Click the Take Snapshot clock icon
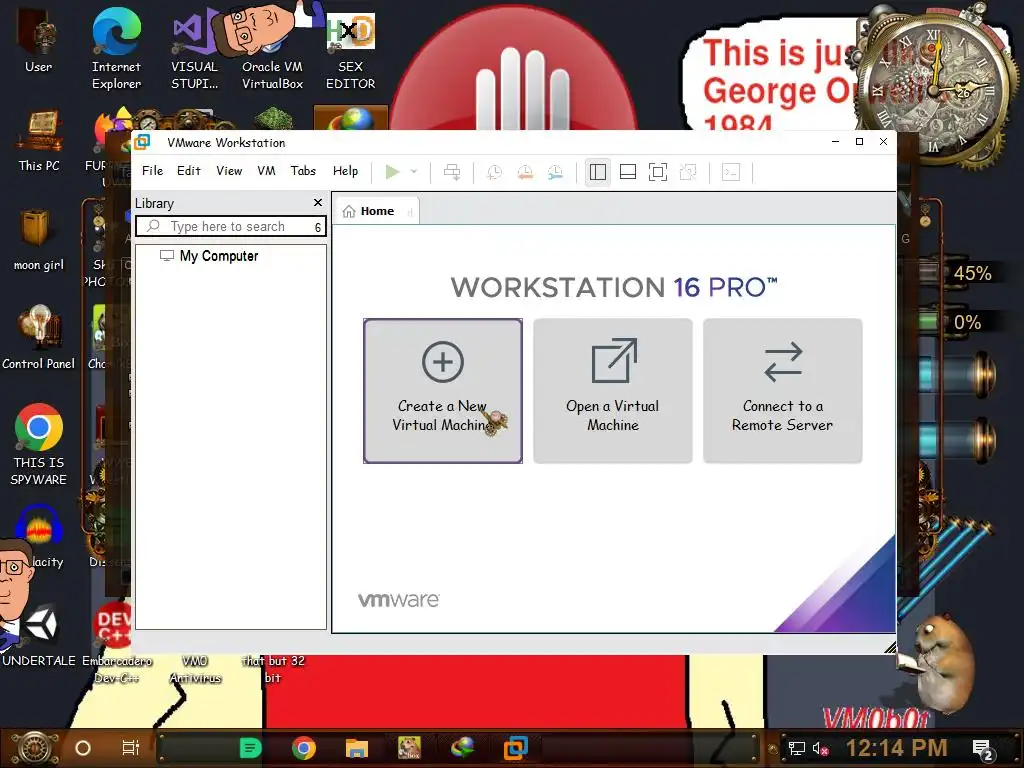The height and width of the screenshot is (768, 1024). [x=494, y=172]
